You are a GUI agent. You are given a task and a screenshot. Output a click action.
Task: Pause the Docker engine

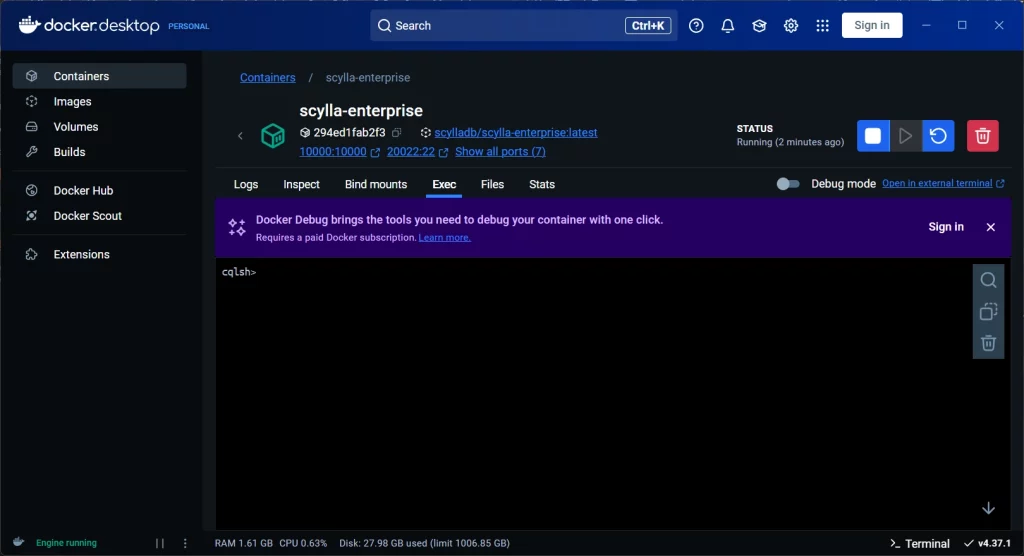(x=159, y=543)
